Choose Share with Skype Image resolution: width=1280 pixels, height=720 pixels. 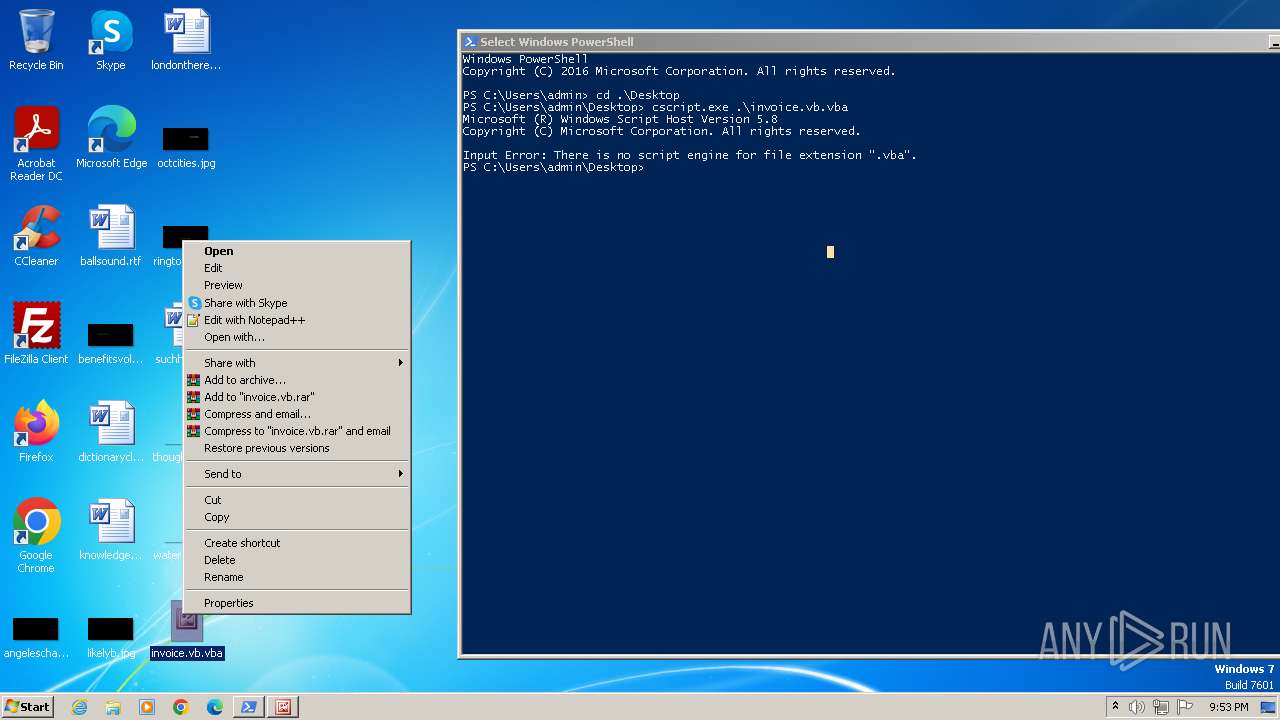297,303
